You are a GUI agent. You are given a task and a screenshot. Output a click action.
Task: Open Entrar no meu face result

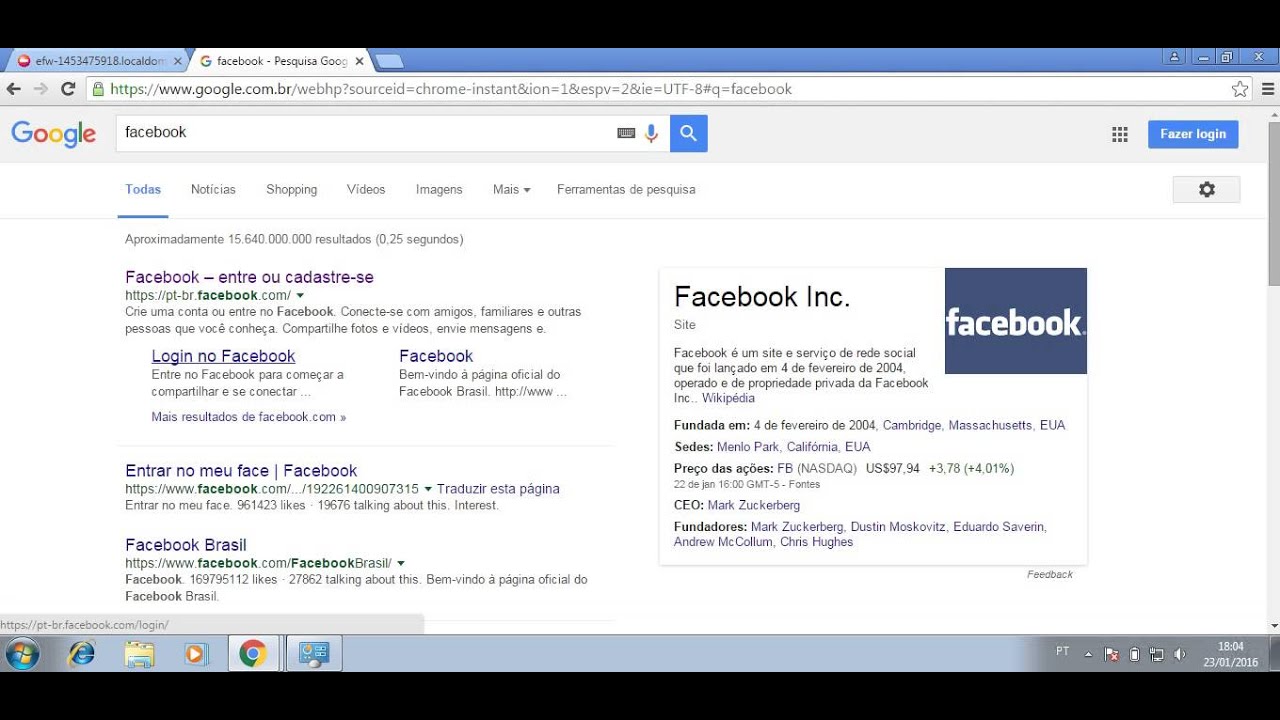[241, 471]
